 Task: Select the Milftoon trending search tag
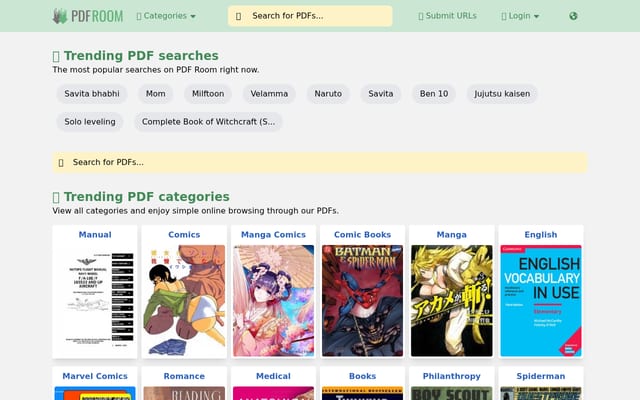click(x=208, y=94)
